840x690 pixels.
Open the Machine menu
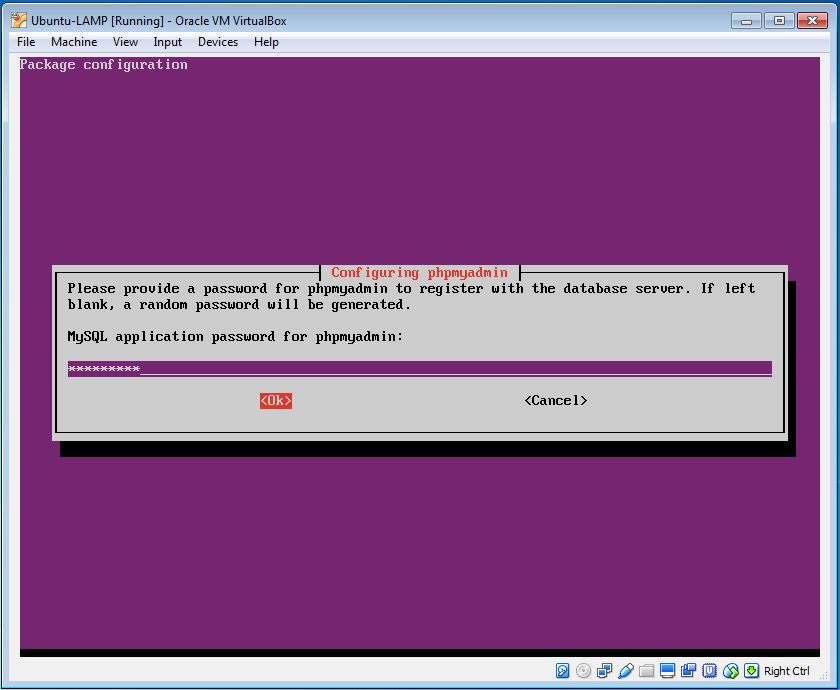(74, 42)
